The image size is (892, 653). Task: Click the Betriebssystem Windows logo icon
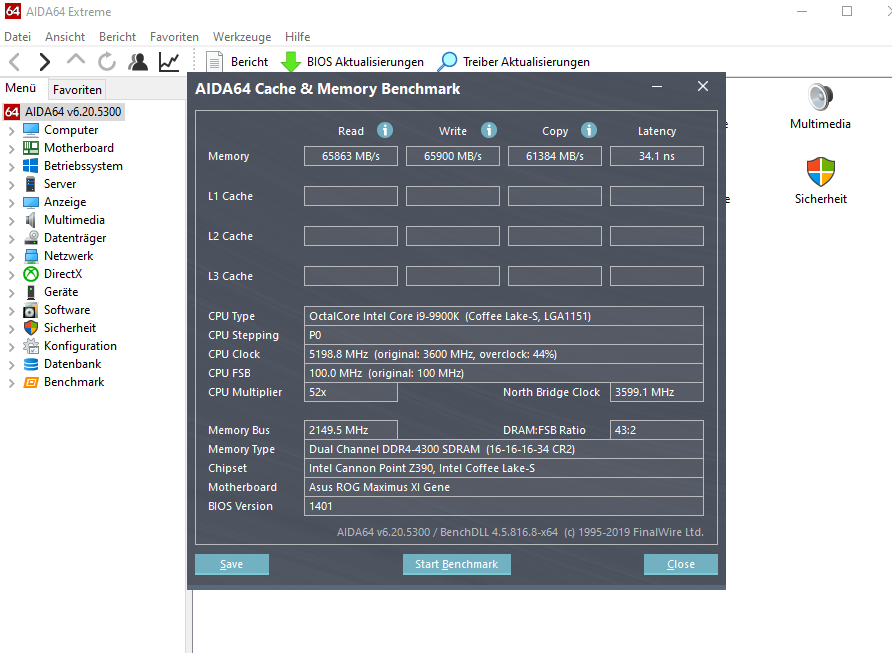tap(31, 166)
